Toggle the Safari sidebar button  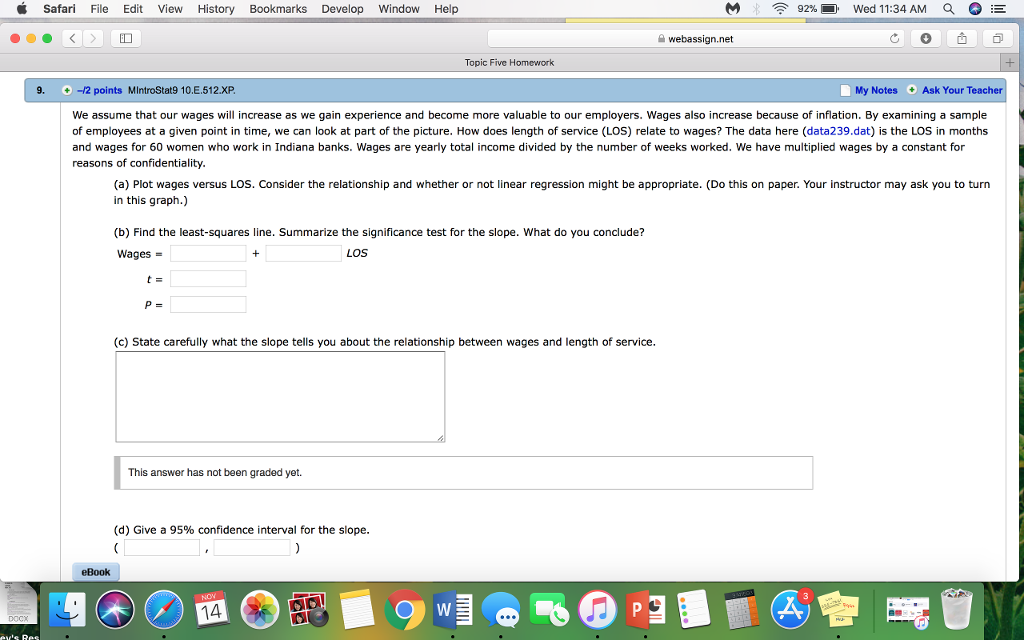[x=126, y=39]
